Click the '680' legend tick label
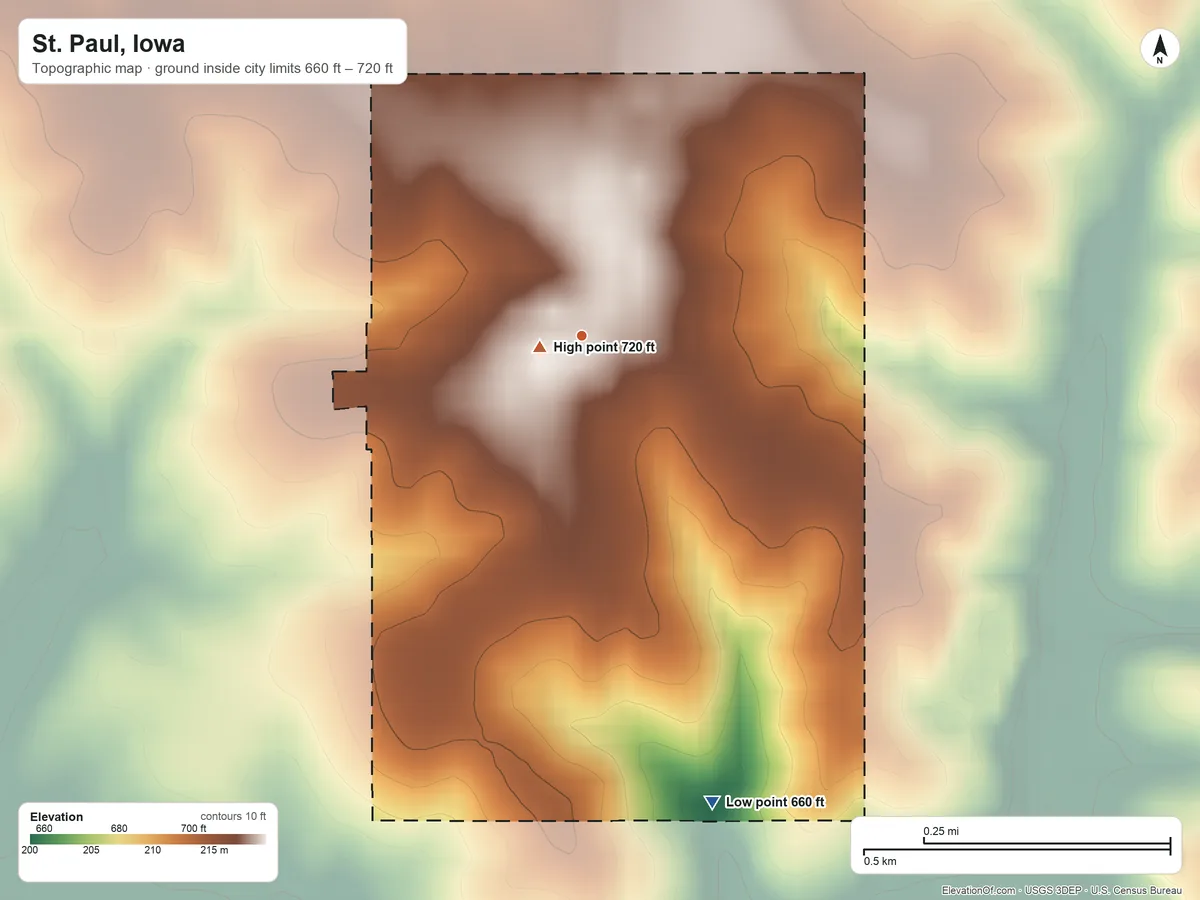Image resolution: width=1200 pixels, height=900 pixels. click(x=119, y=828)
